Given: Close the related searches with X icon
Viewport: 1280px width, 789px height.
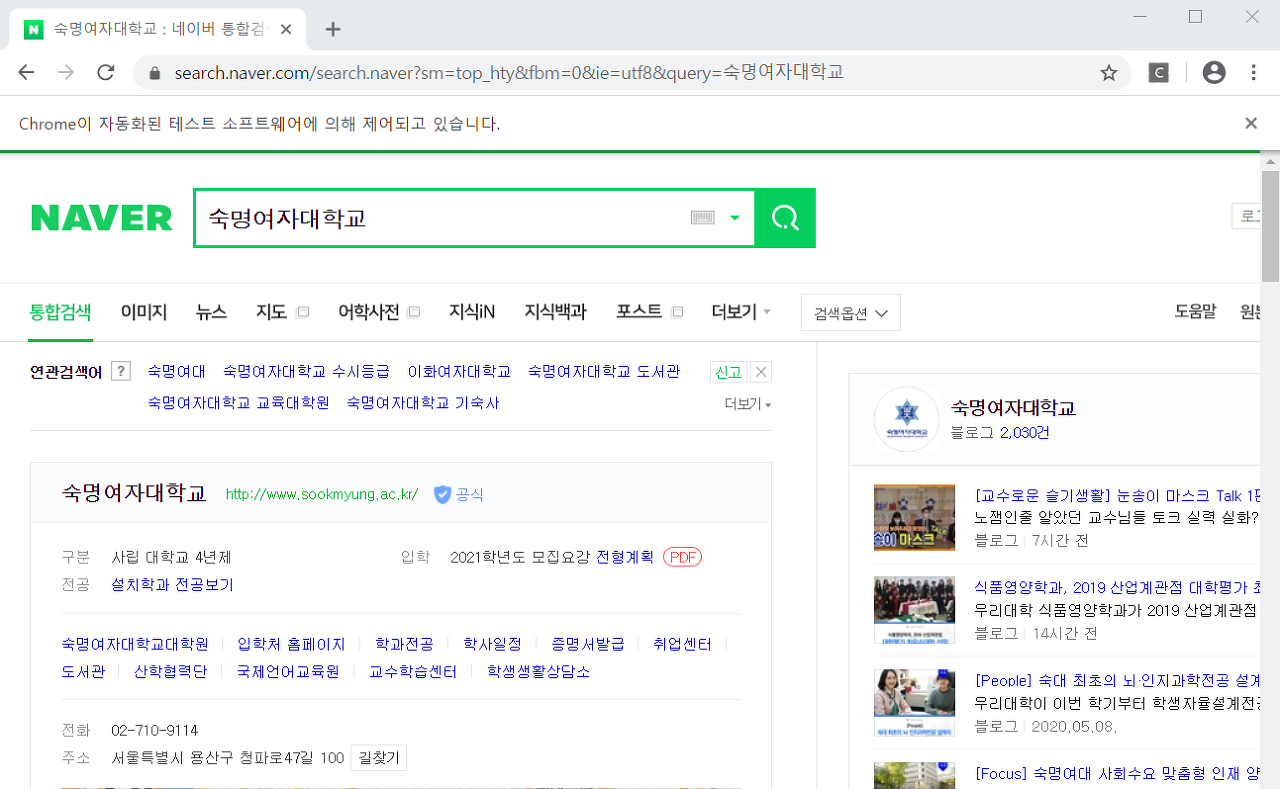Looking at the screenshot, I should point(761,372).
